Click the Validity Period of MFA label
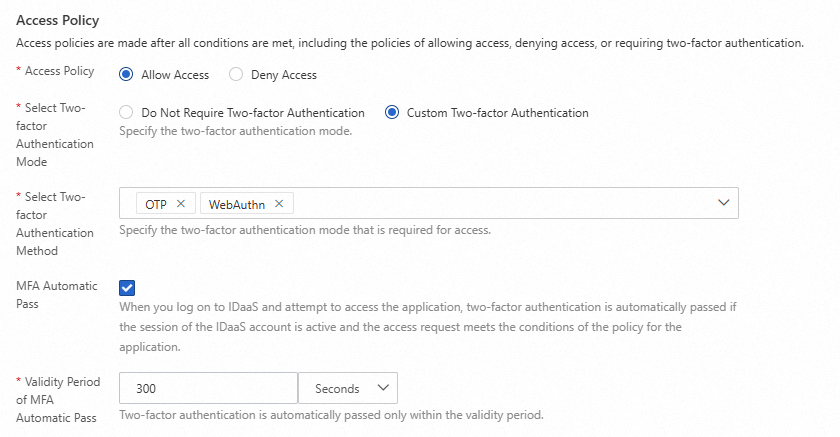840x437 pixels. coord(60,399)
